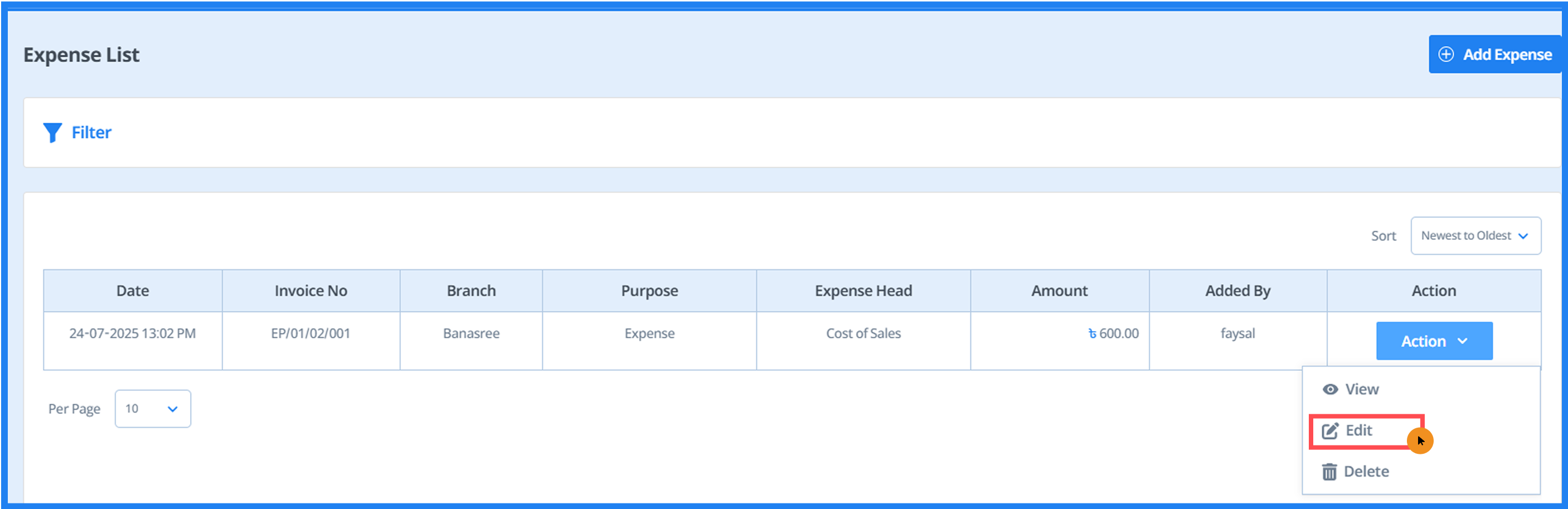The image size is (1568, 509).
Task: Open the Per Page dropdown
Action: click(152, 409)
